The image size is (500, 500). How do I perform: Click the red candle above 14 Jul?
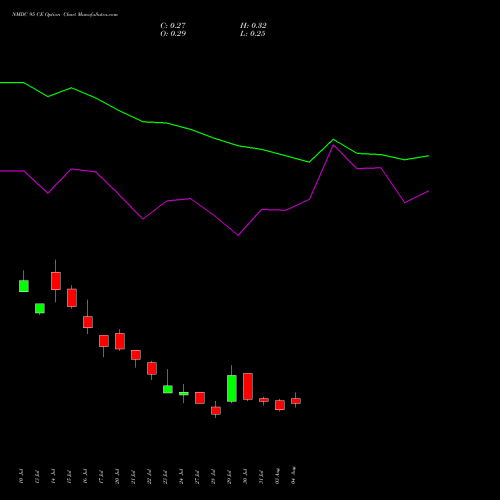(x=56, y=281)
